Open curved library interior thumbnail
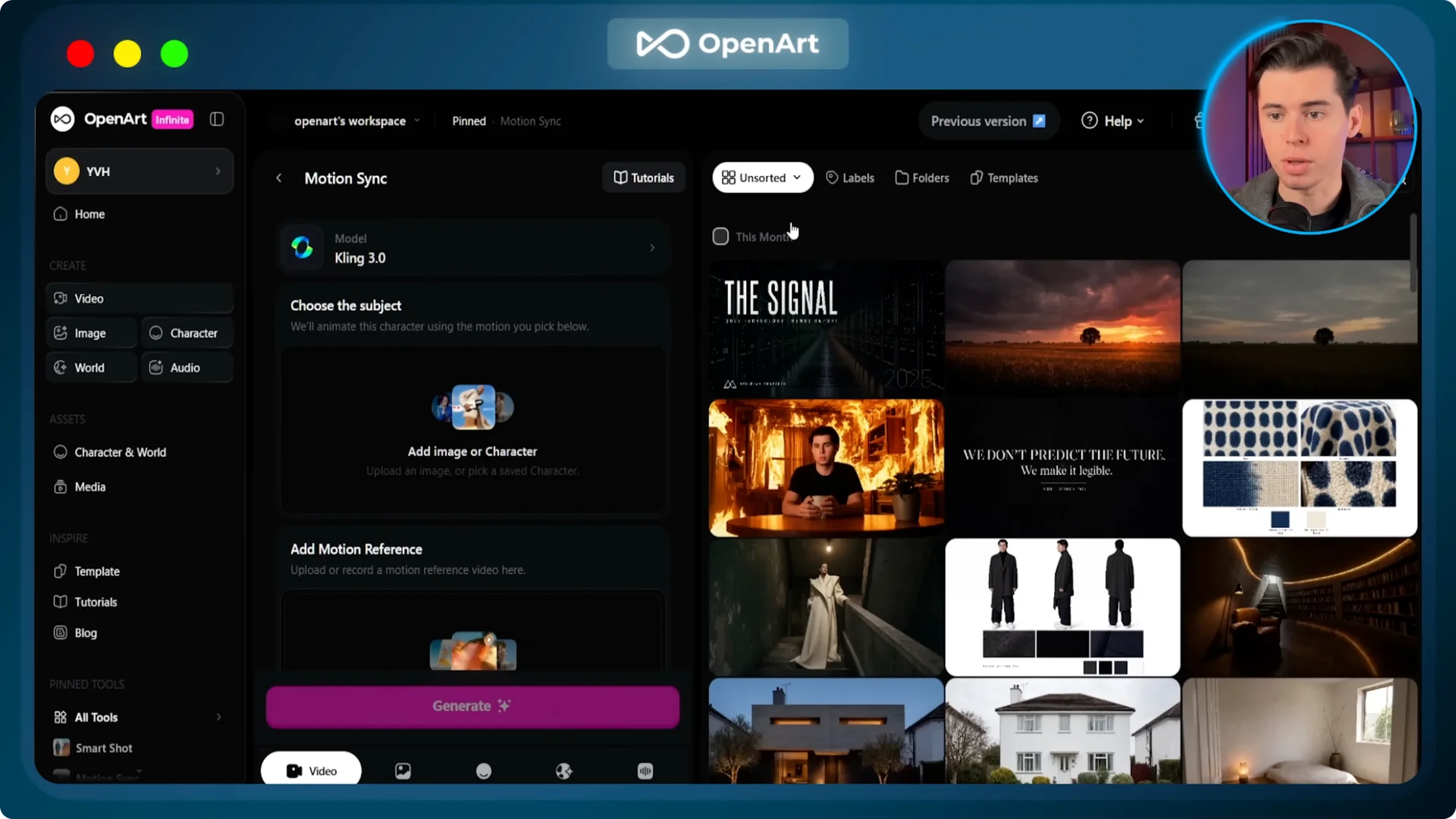The width and height of the screenshot is (1456, 819). [x=1299, y=607]
